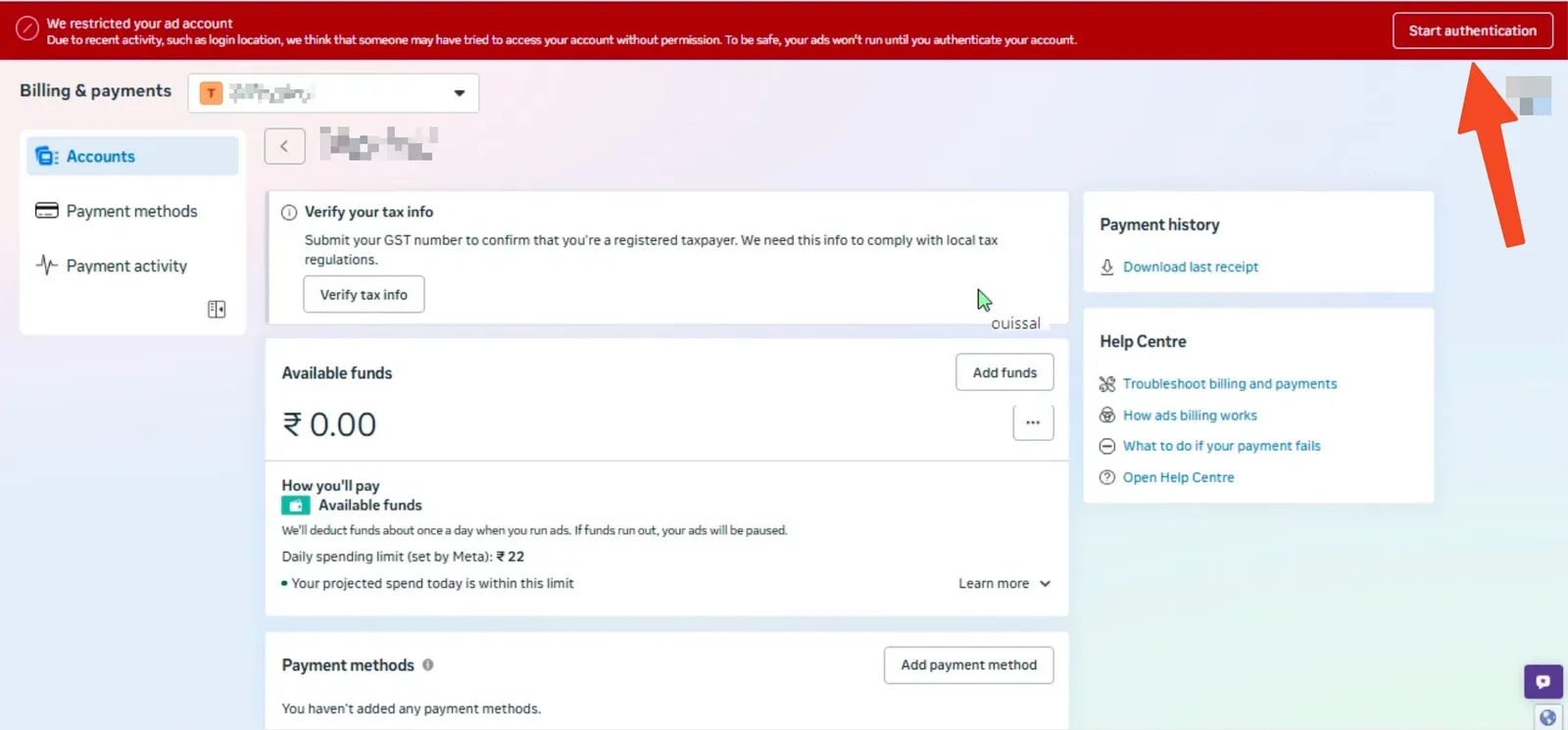Click the info icon beside Verify your tax info

pos(289,213)
